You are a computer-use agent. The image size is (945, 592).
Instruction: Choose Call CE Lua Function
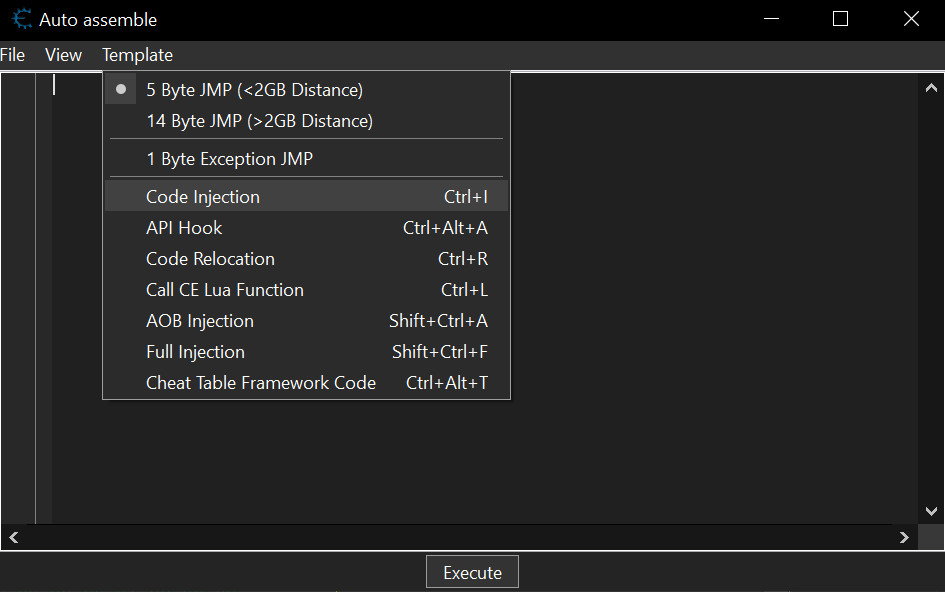(x=225, y=290)
